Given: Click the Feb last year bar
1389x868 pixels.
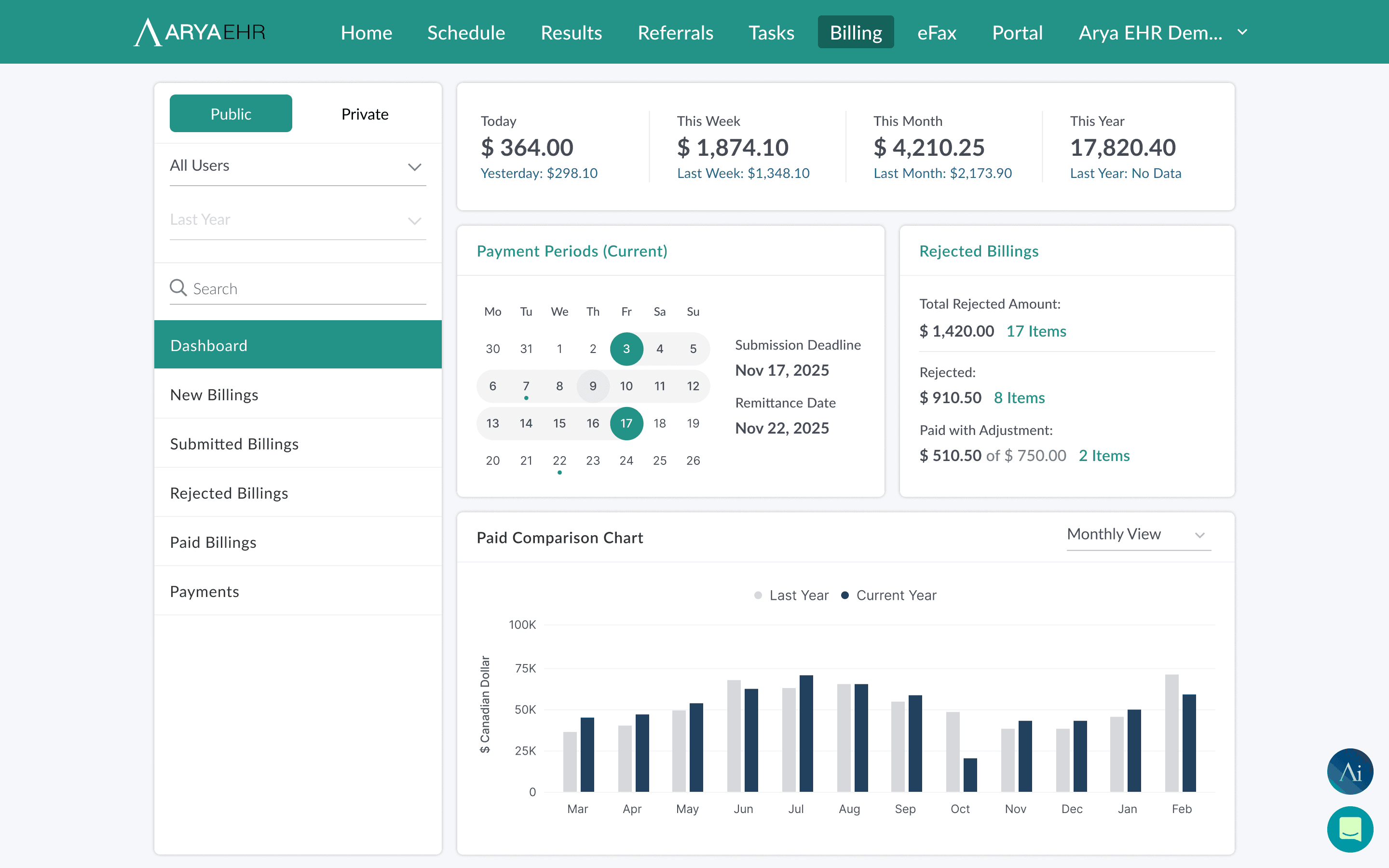Looking at the screenshot, I should [1171, 733].
